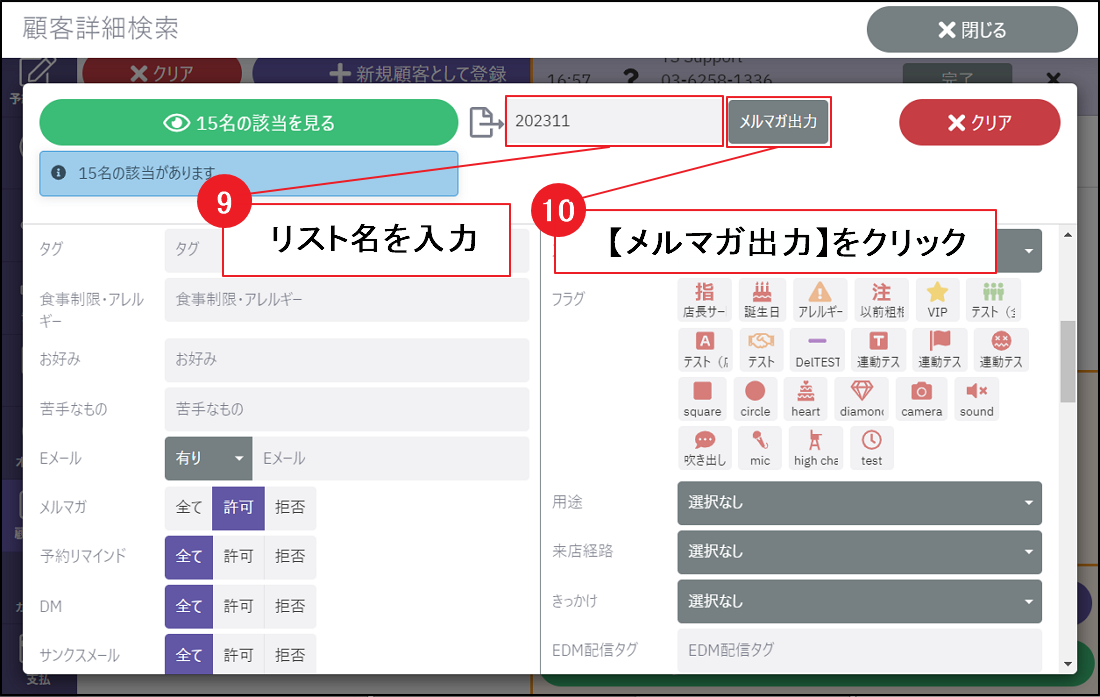Click the clock-shaped test flag
Viewport: 1100px width, 697px height.
872,448
